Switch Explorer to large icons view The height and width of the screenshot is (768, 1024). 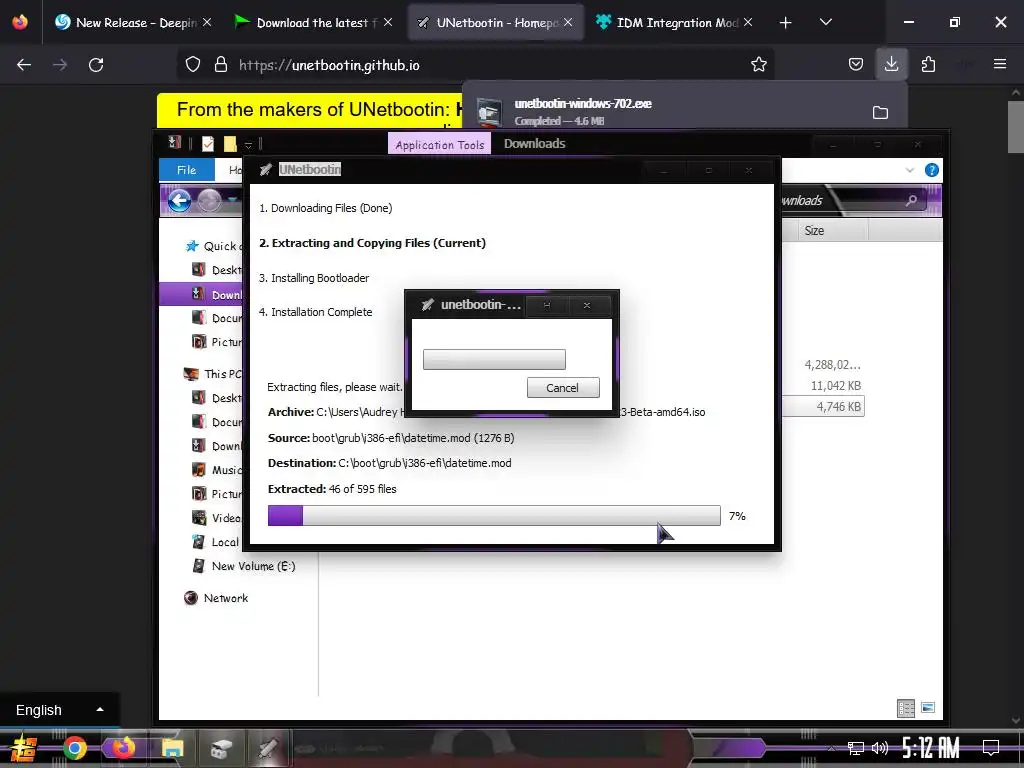click(x=928, y=707)
